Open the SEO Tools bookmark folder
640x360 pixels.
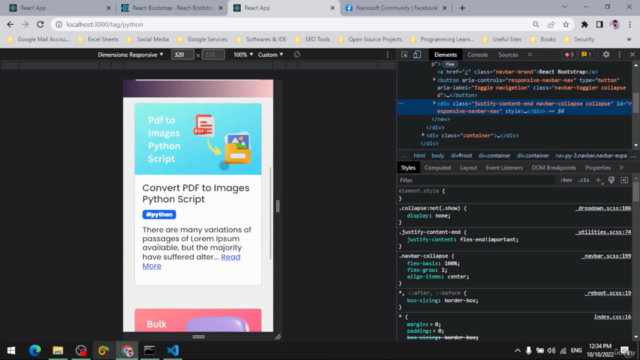coord(312,39)
